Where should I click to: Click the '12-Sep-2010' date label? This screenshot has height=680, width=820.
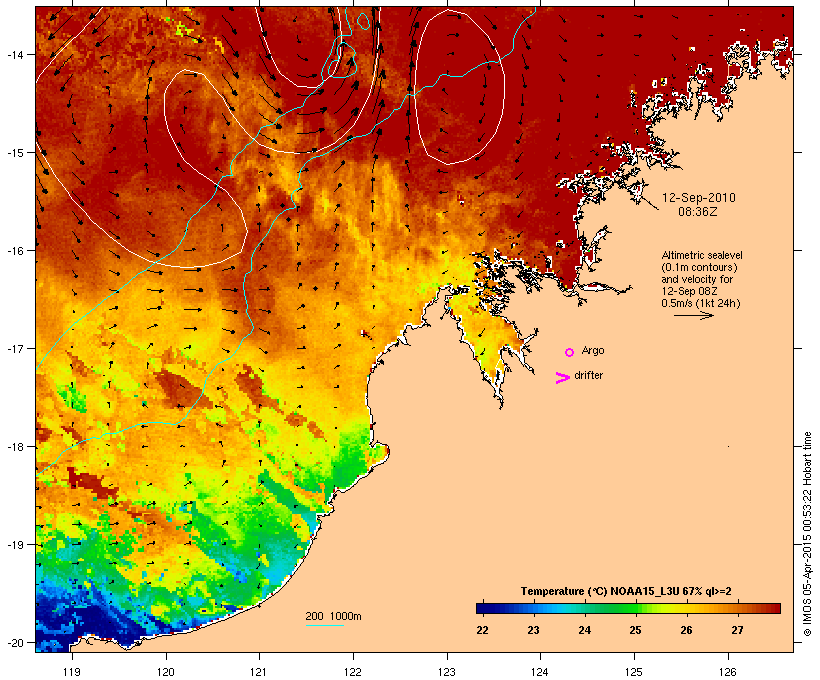coord(699,198)
